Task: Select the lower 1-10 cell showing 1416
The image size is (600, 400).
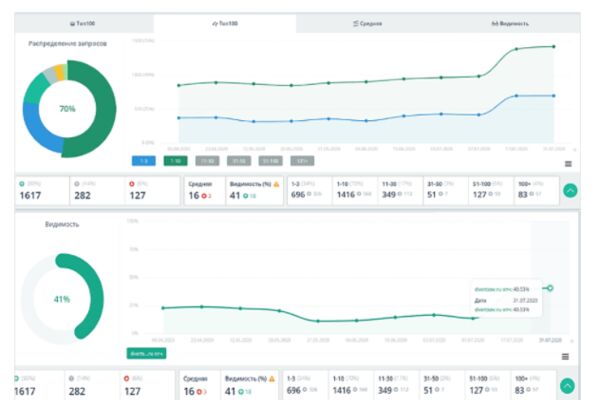Action: [351, 385]
